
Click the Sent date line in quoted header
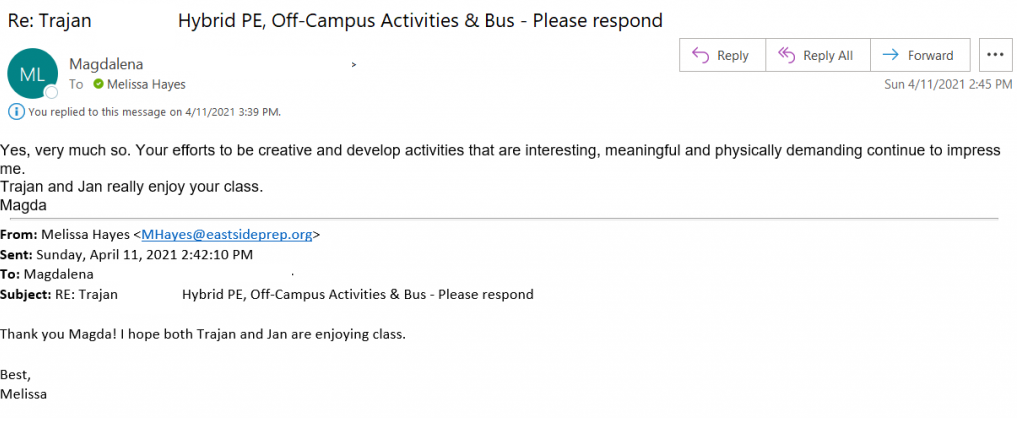coord(126,255)
